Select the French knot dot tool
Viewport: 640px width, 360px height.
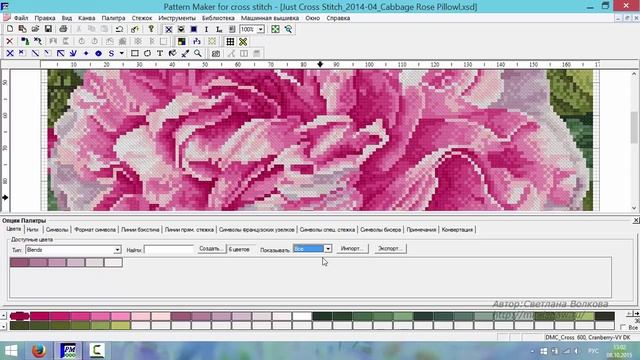coord(86,53)
